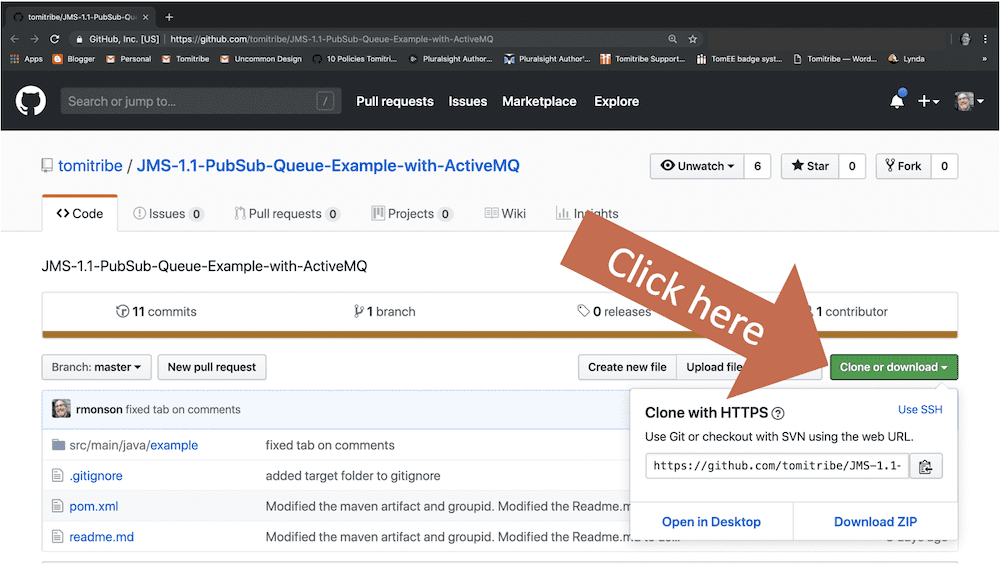Click the browser forward arrow
The height and width of the screenshot is (580, 1000).
[34, 39]
